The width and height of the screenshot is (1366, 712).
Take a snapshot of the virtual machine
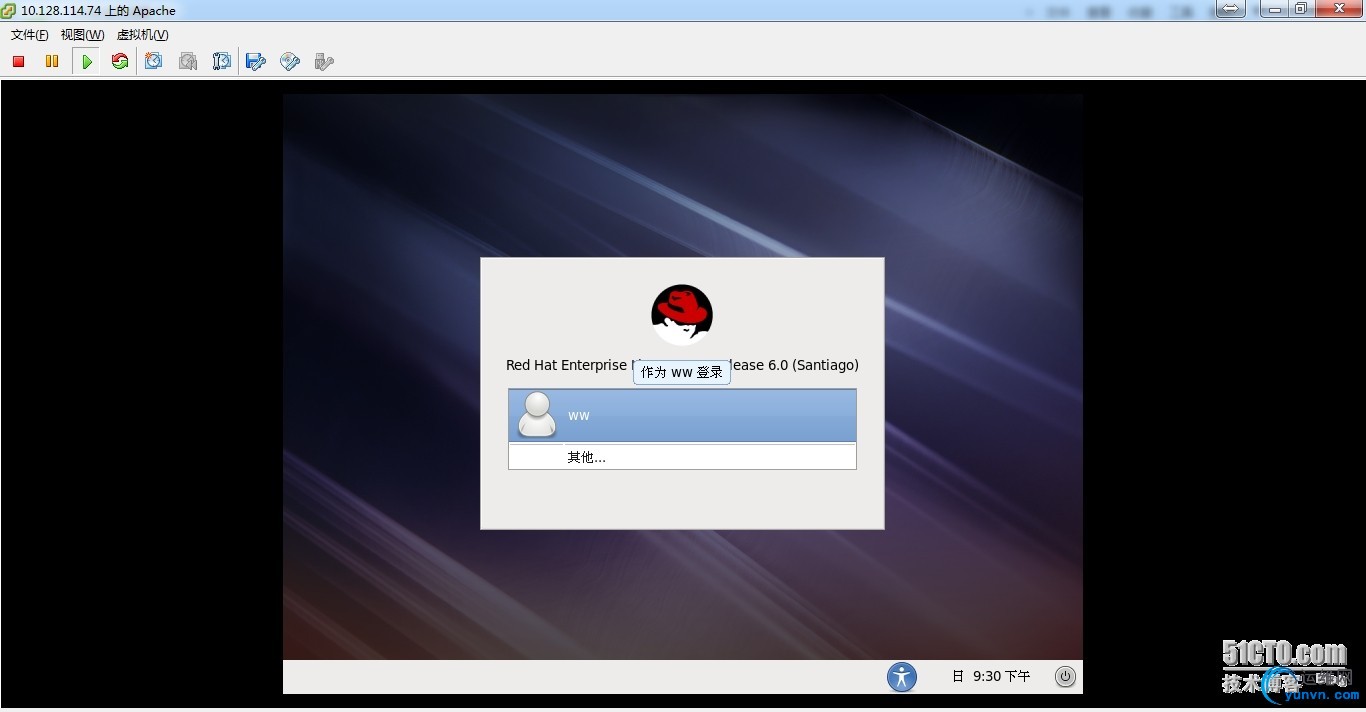click(153, 61)
